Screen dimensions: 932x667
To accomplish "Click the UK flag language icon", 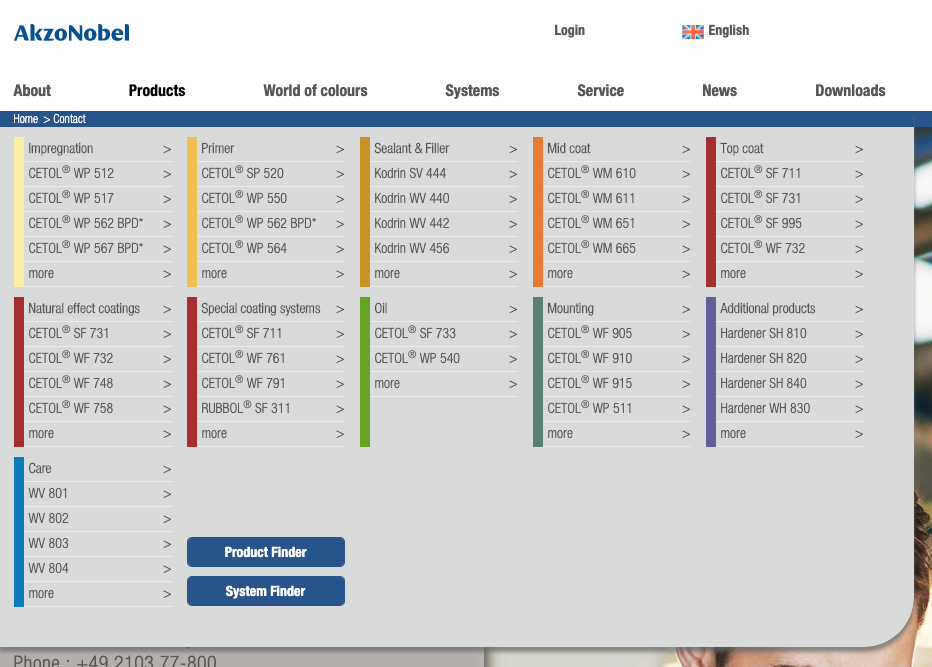I will click(x=692, y=32).
